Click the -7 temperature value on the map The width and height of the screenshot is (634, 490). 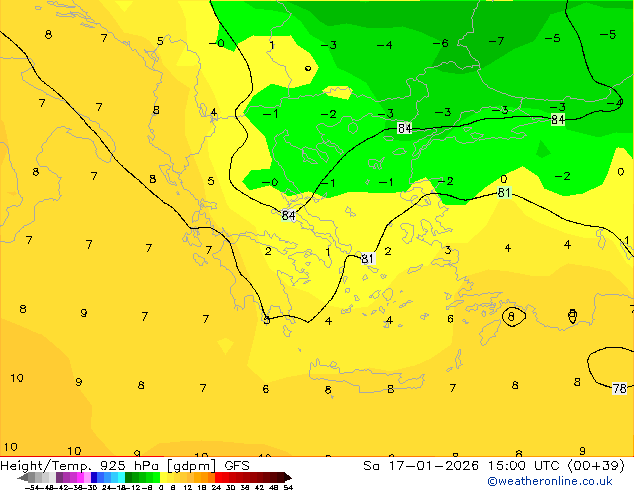coord(496,41)
